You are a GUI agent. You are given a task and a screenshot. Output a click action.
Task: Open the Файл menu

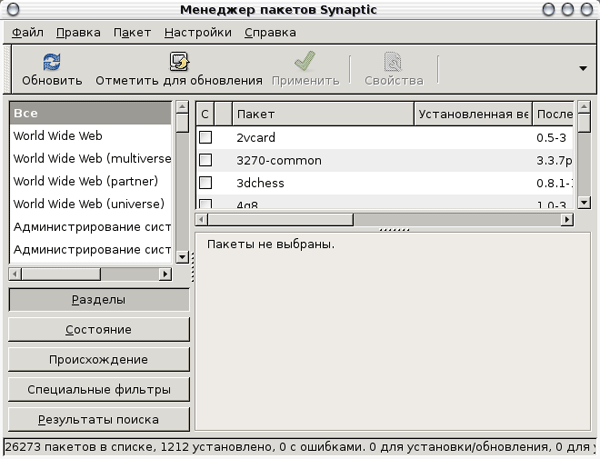coord(27,32)
